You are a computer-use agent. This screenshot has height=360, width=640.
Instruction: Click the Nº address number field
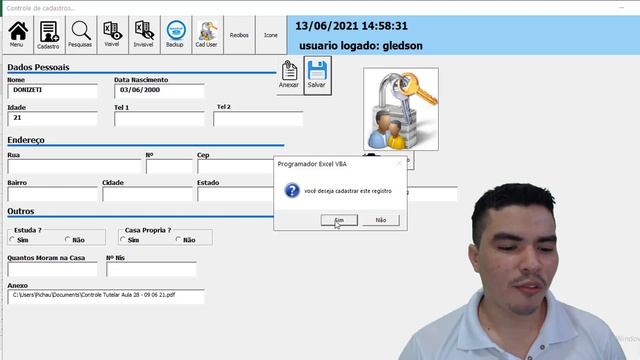pos(169,166)
